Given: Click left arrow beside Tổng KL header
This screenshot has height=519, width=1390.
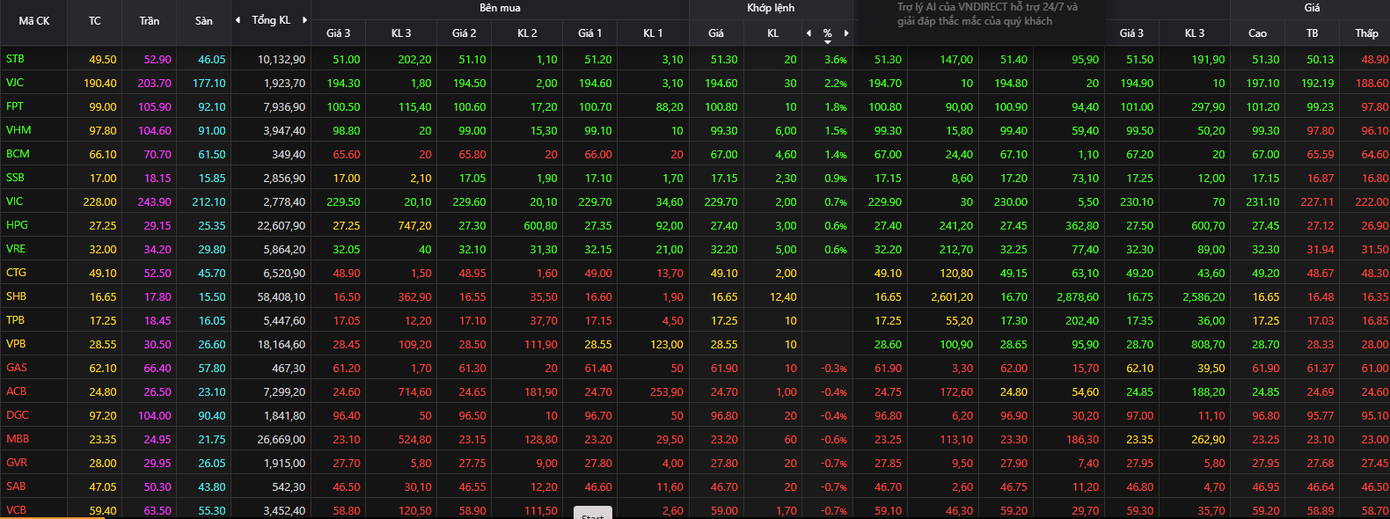Looking at the screenshot, I should click(238, 20).
